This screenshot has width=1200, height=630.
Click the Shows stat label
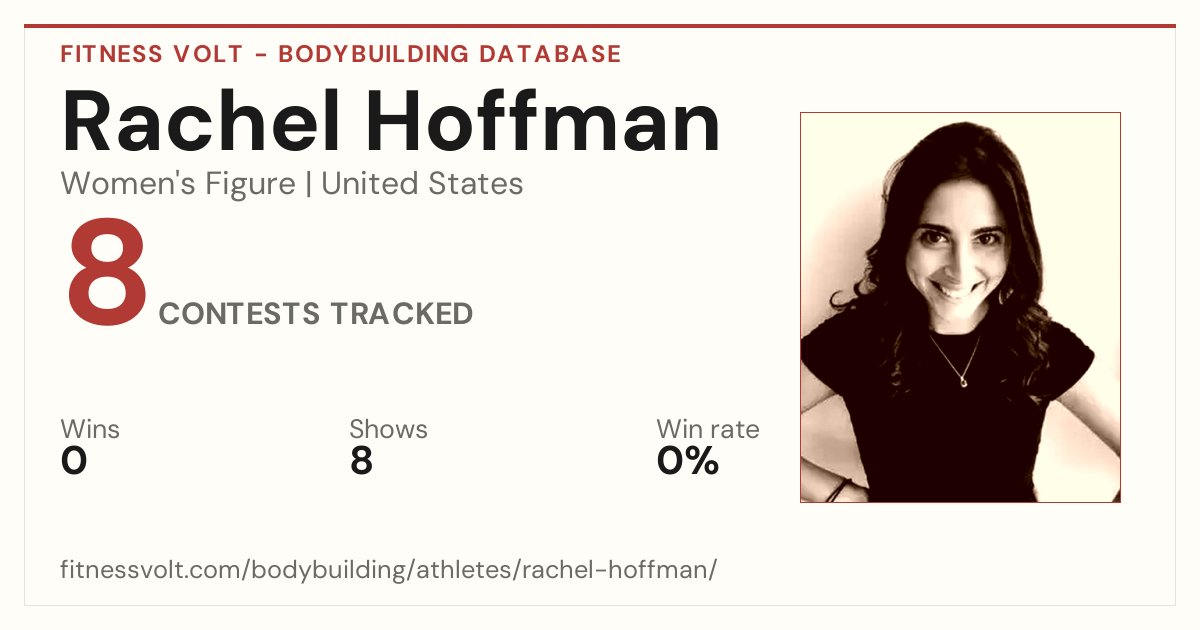388,430
